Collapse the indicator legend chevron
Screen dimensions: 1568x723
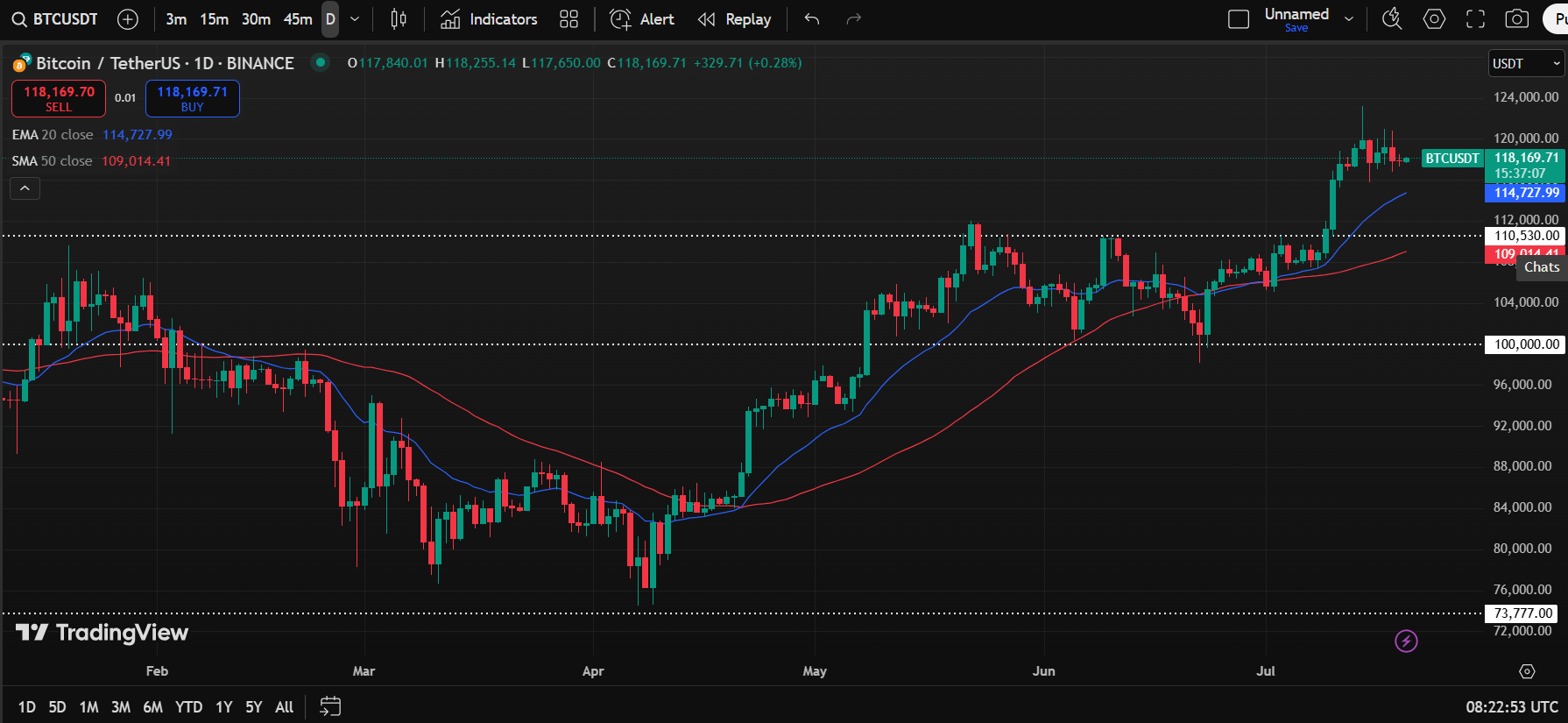coord(25,188)
